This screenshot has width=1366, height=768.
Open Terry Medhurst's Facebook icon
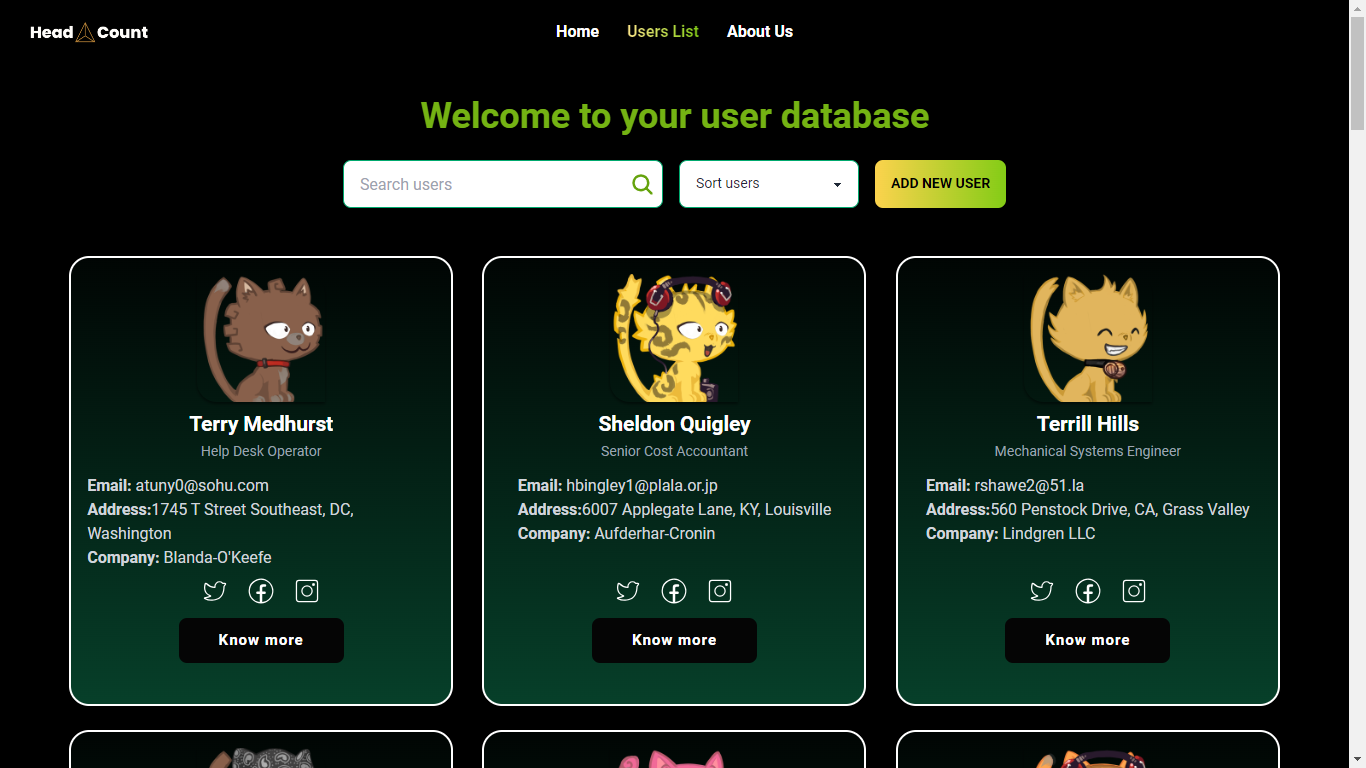(x=261, y=591)
